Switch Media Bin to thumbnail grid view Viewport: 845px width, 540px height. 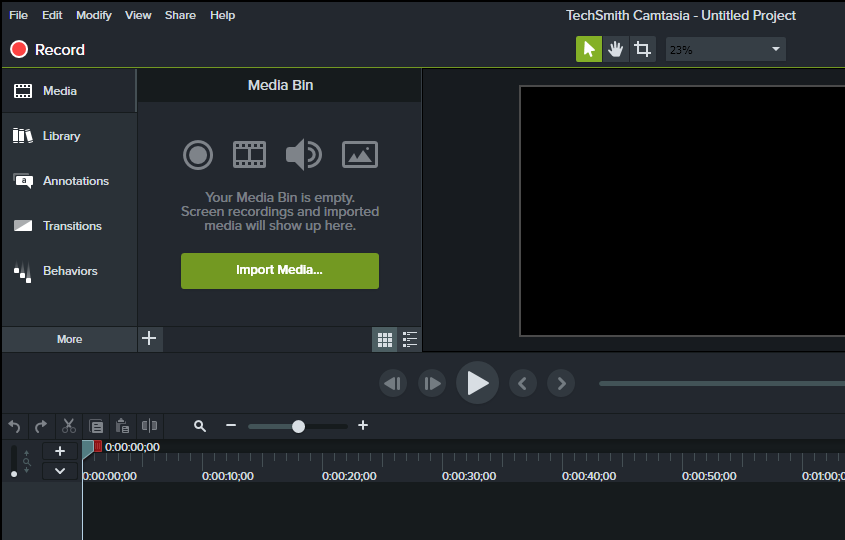[x=385, y=340]
